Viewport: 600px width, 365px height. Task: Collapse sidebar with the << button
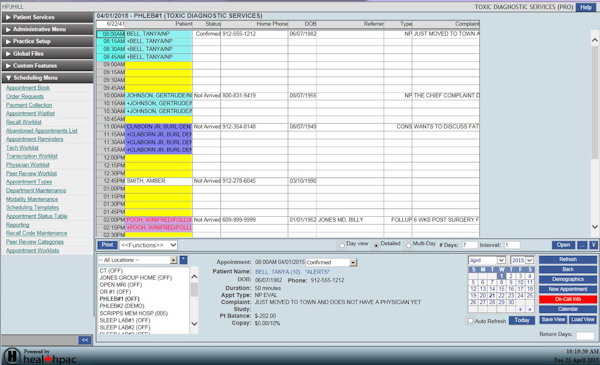click(85, 340)
